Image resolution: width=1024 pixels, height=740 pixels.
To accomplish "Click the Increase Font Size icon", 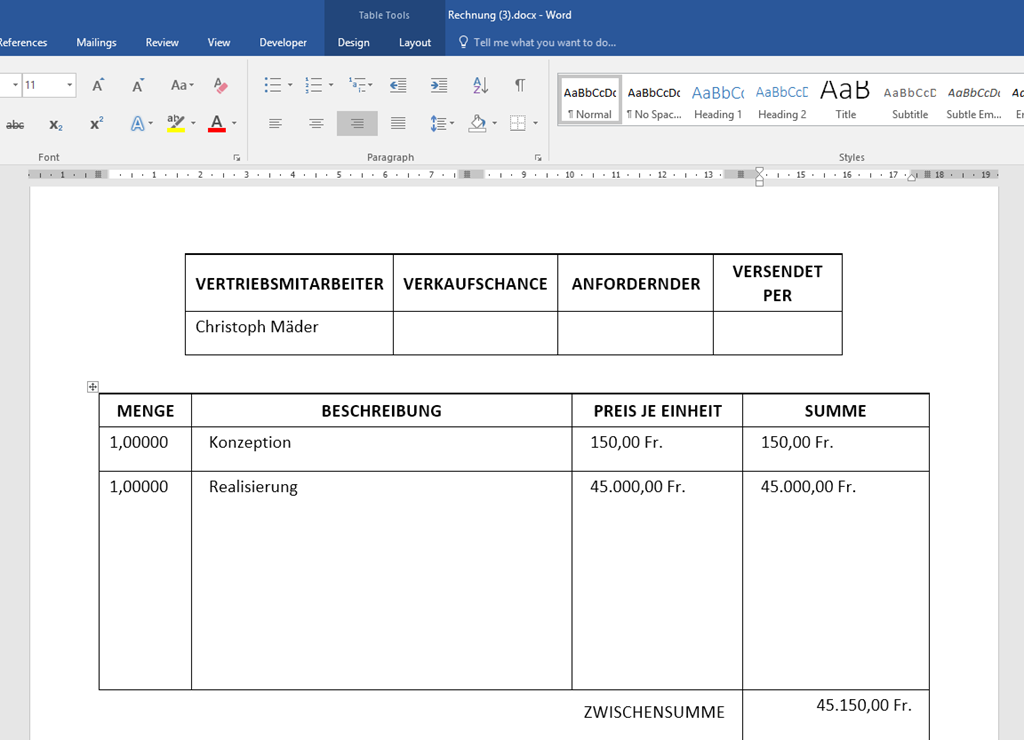I will 98,86.
